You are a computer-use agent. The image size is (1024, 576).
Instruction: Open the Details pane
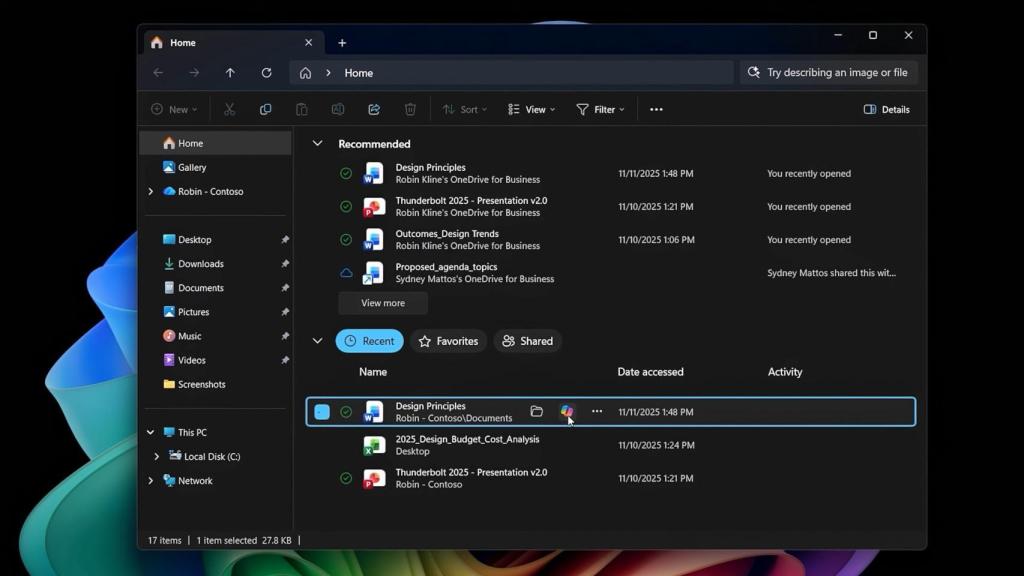(x=886, y=109)
